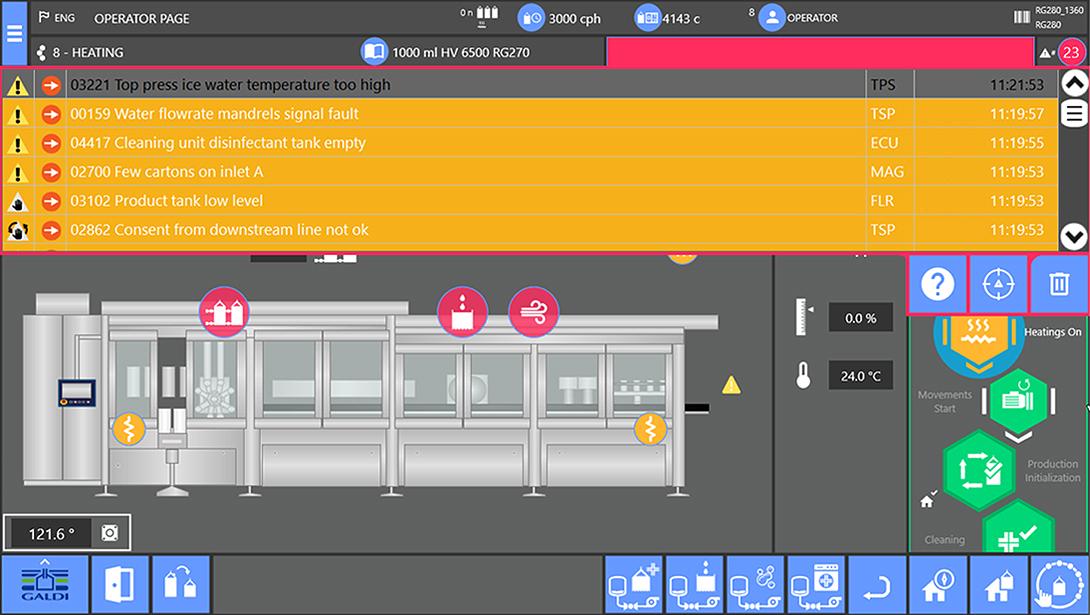The height and width of the screenshot is (615, 1090).
Task: Click the crosshair locate alarm button
Action: (x=998, y=285)
